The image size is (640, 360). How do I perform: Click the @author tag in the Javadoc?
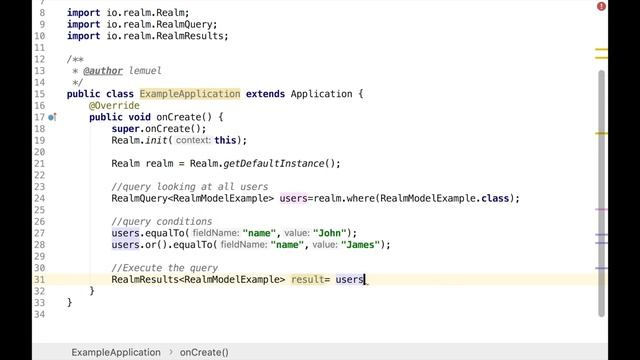point(103,71)
